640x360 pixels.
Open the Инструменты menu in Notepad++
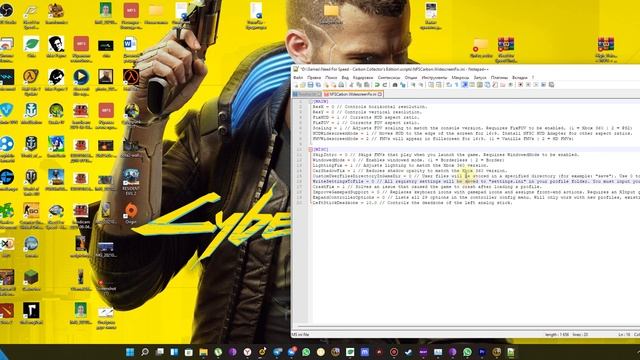[x=434, y=78]
